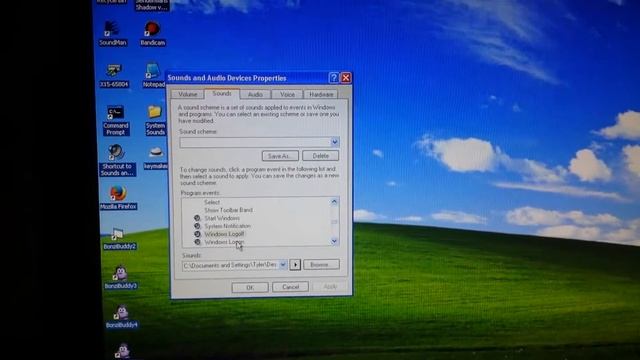Image resolution: width=640 pixels, height=360 pixels.
Task: Switch to the Volume tab
Action: click(188, 94)
